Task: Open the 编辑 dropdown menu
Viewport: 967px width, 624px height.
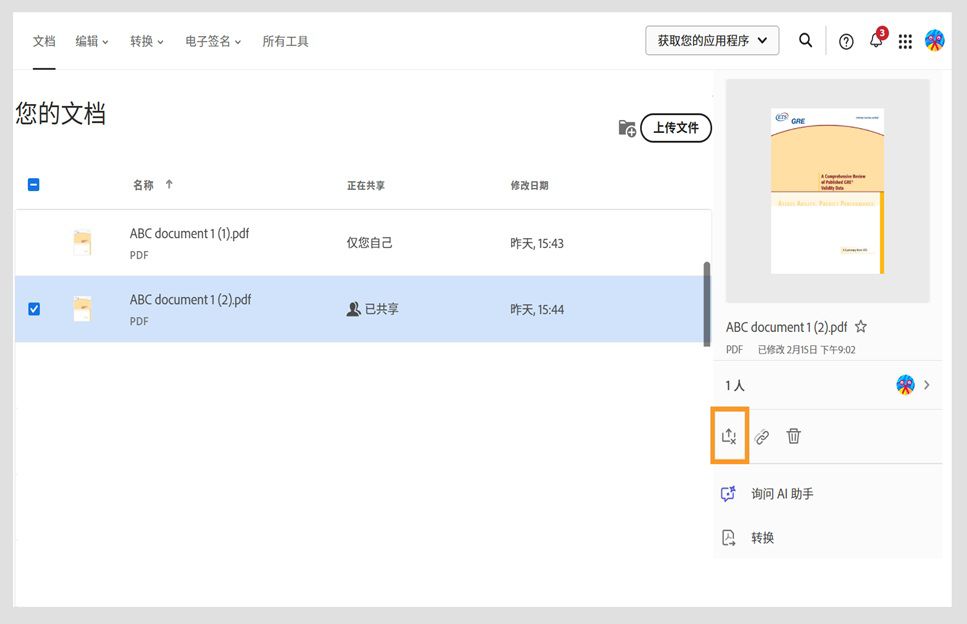Action: (x=91, y=41)
